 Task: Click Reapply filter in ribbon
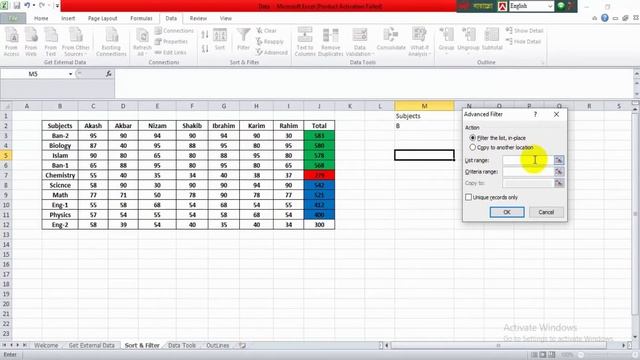coord(270,42)
